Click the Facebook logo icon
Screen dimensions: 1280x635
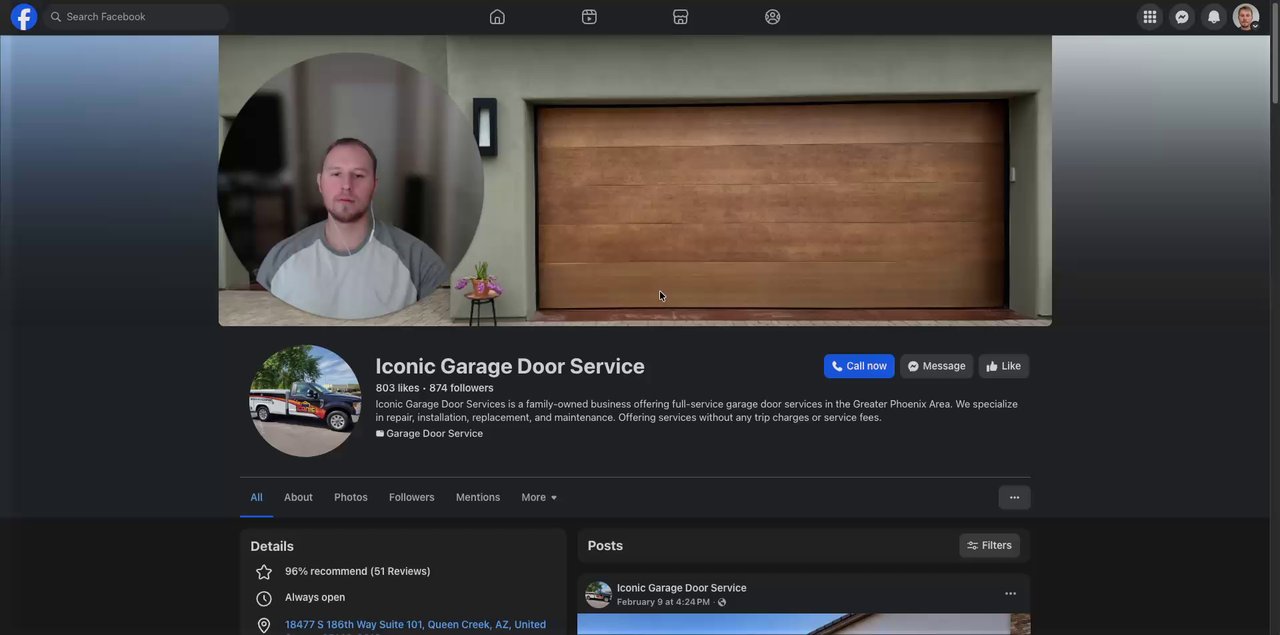[x=24, y=17]
